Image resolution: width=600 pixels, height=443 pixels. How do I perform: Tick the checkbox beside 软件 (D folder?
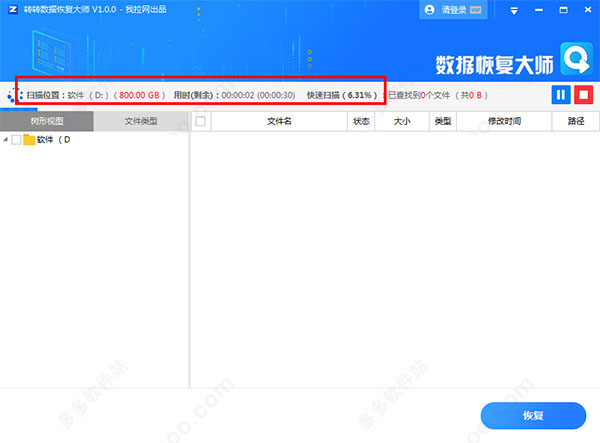pos(16,140)
